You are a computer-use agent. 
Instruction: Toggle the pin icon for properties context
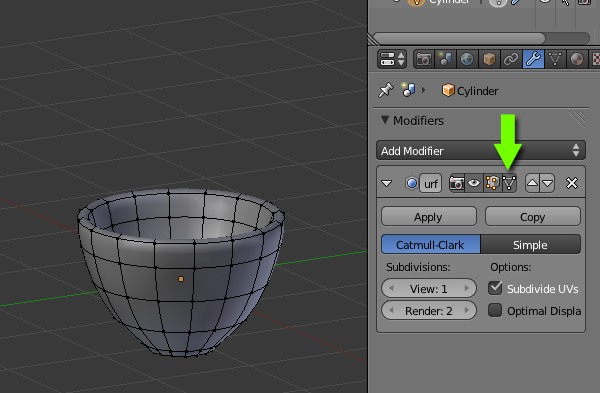[385, 91]
